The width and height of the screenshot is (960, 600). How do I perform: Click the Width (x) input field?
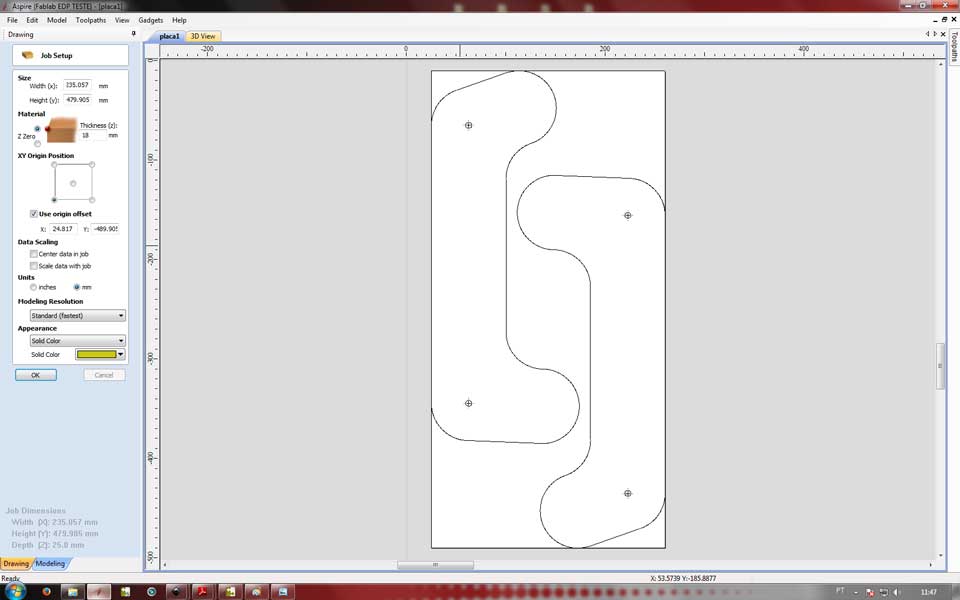pyautogui.click(x=77, y=86)
